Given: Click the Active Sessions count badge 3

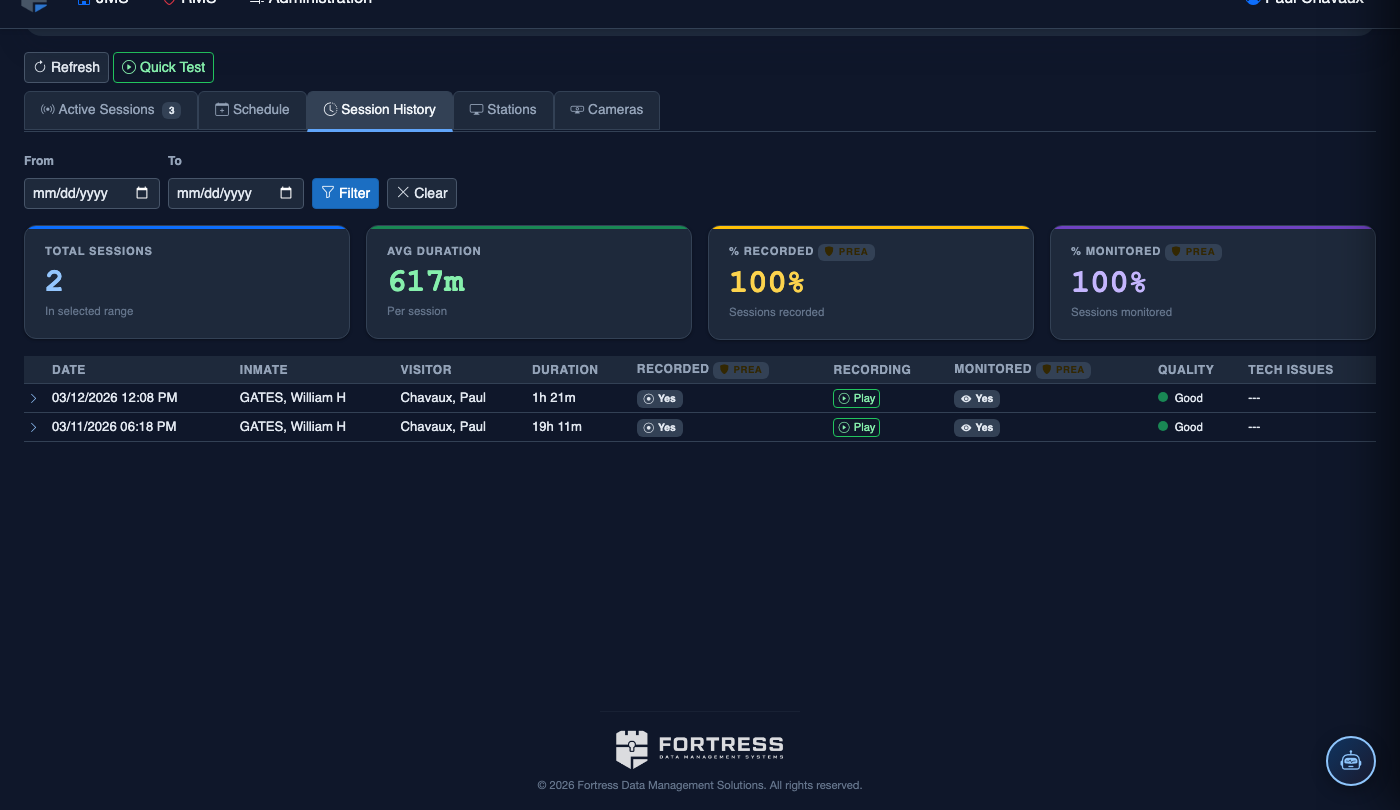Looking at the screenshot, I should coord(171,110).
